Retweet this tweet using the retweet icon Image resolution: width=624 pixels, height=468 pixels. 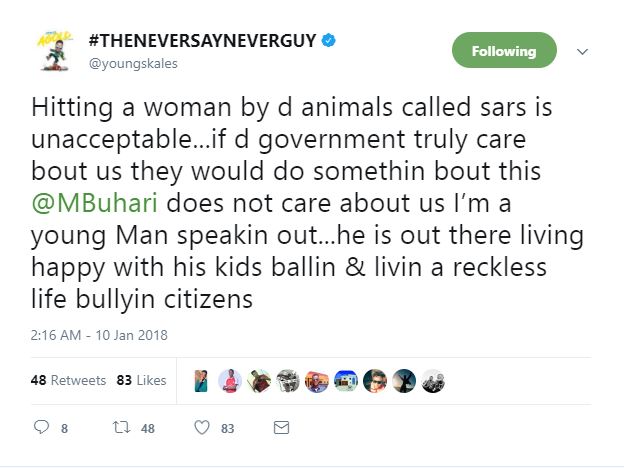[121, 428]
